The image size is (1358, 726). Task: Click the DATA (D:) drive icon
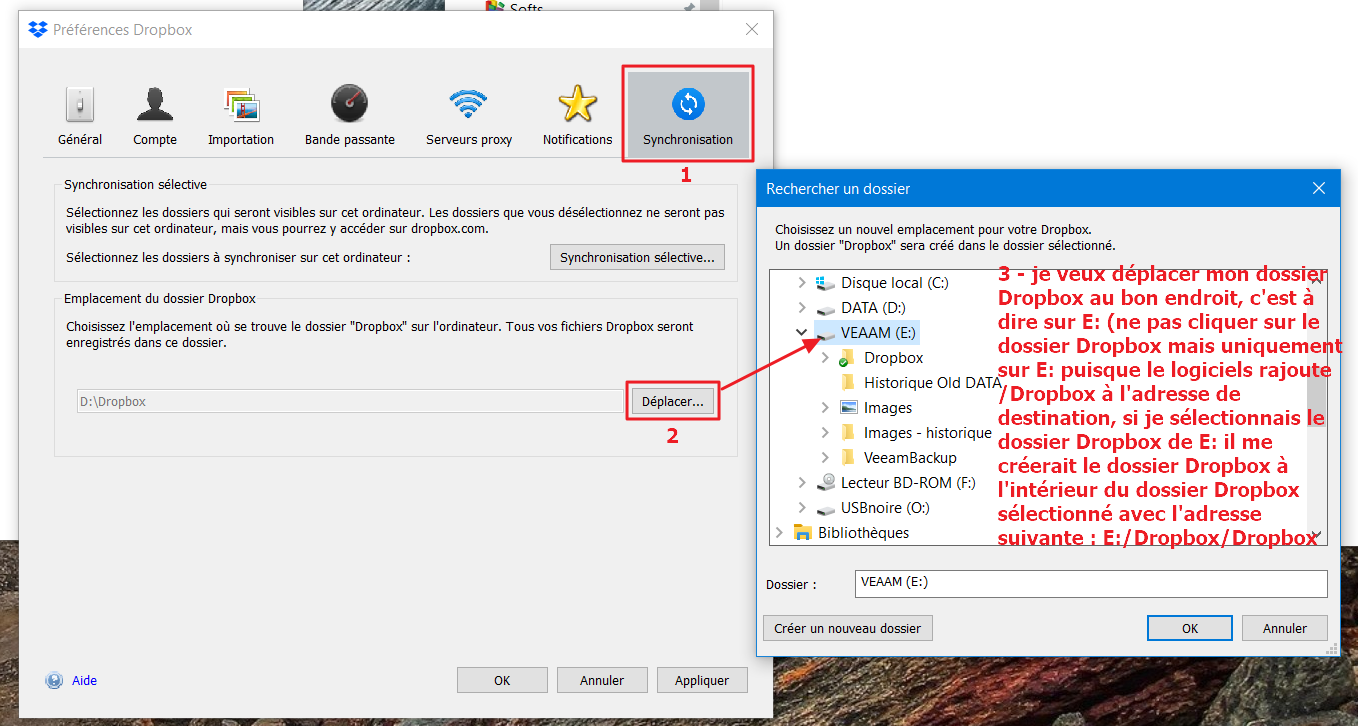(825, 308)
